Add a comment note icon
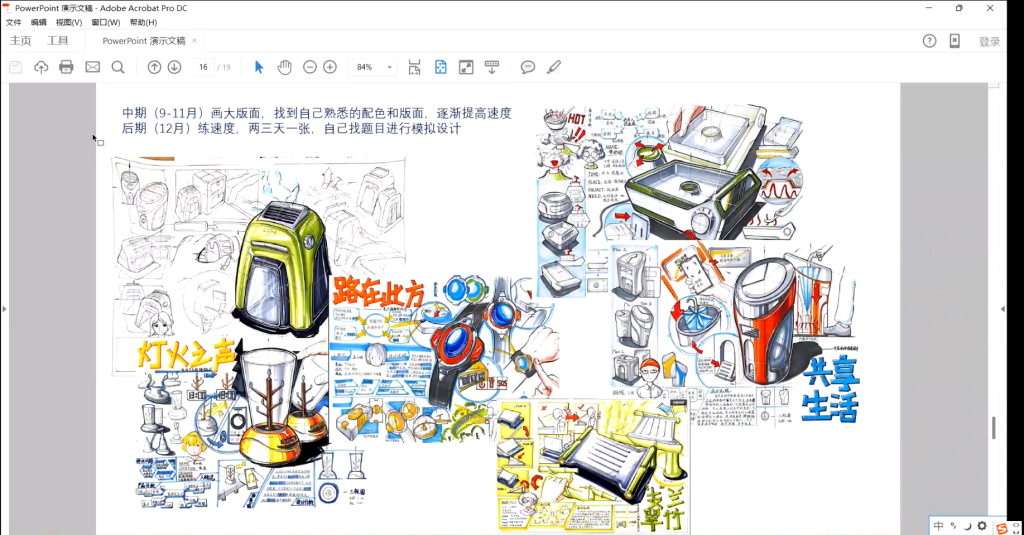 click(528, 67)
